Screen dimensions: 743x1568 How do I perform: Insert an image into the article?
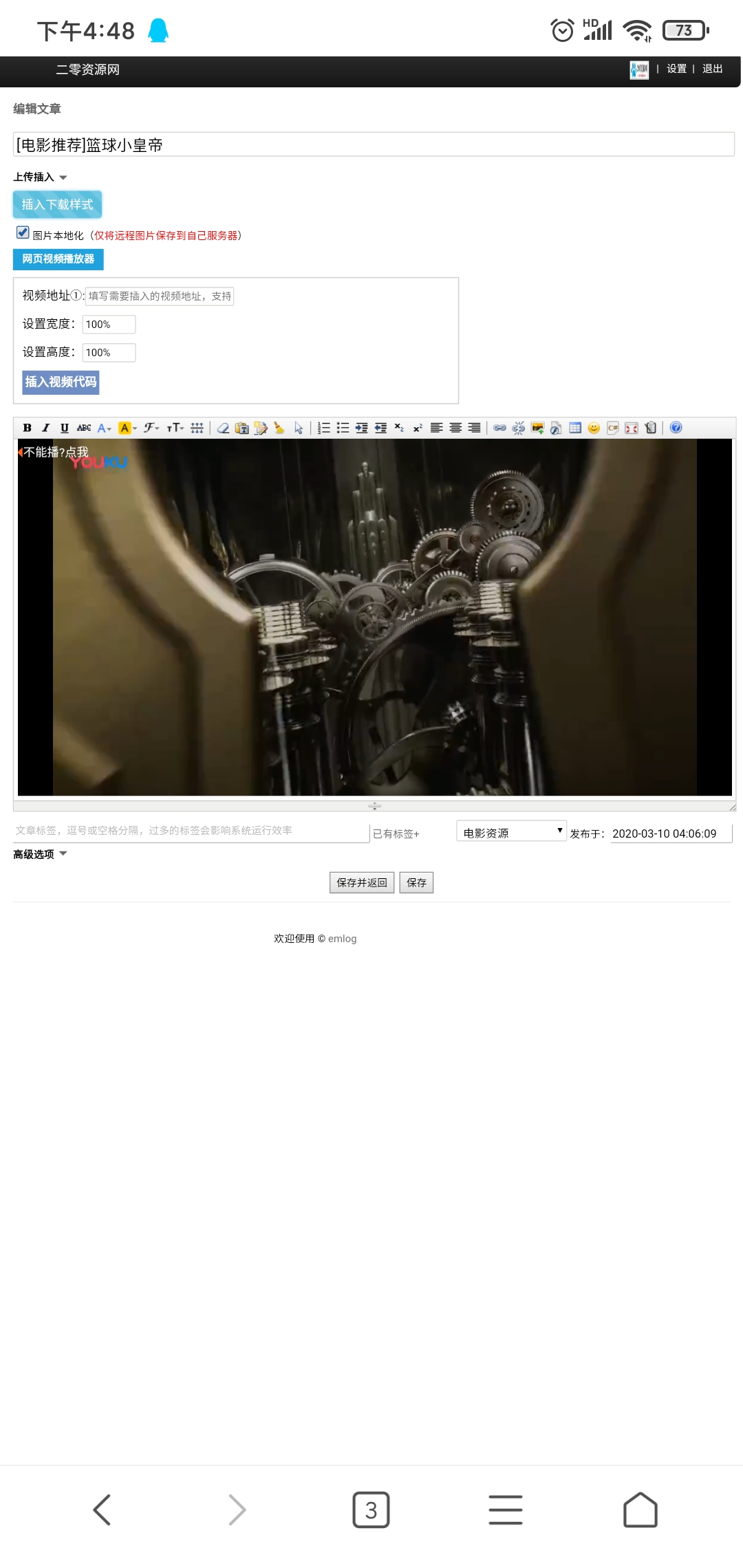click(537, 428)
